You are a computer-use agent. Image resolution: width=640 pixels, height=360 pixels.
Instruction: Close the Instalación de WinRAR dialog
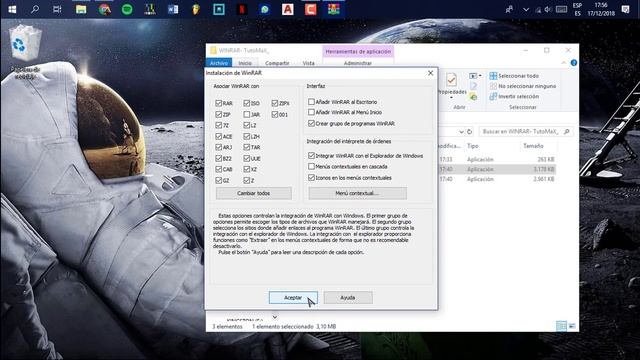pos(430,73)
